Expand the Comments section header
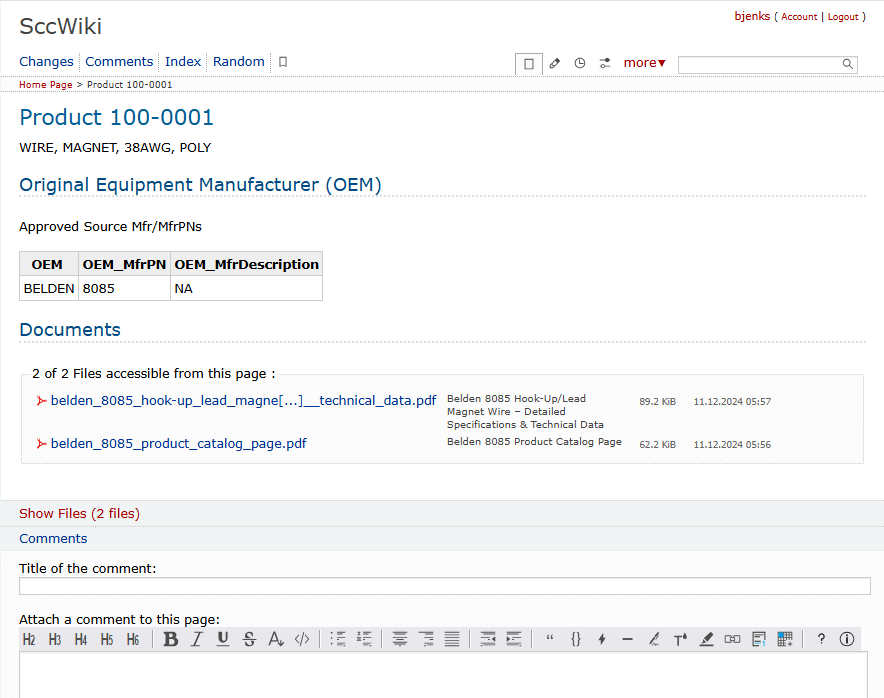This screenshot has height=698, width=884. click(x=53, y=538)
